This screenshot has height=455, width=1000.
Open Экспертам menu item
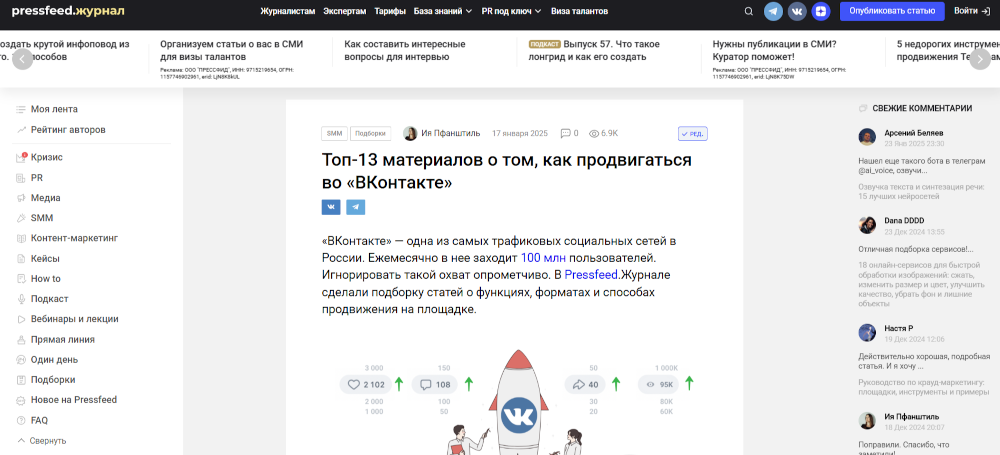pos(345,11)
